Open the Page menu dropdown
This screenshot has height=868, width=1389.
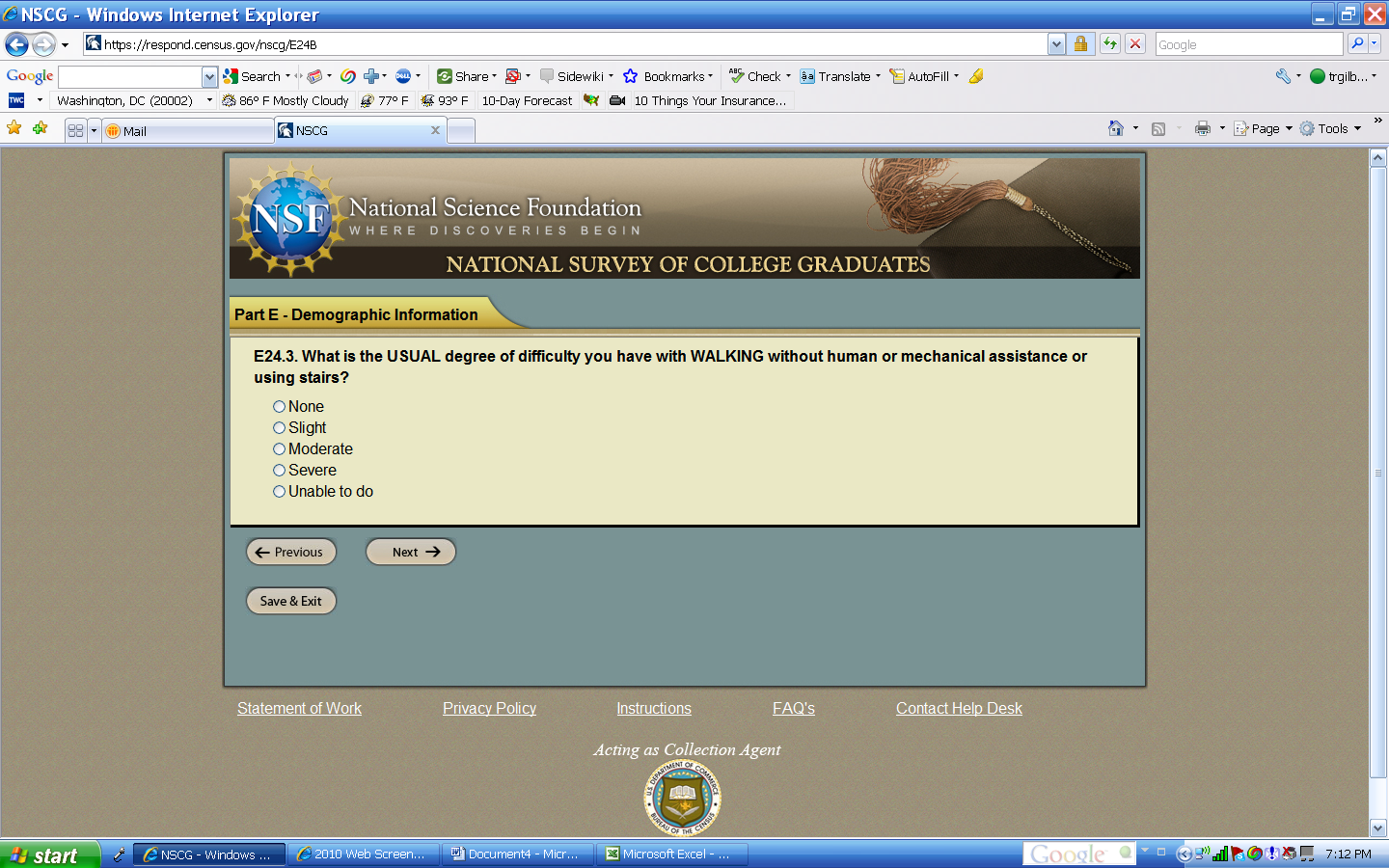(x=1265, y=128)
